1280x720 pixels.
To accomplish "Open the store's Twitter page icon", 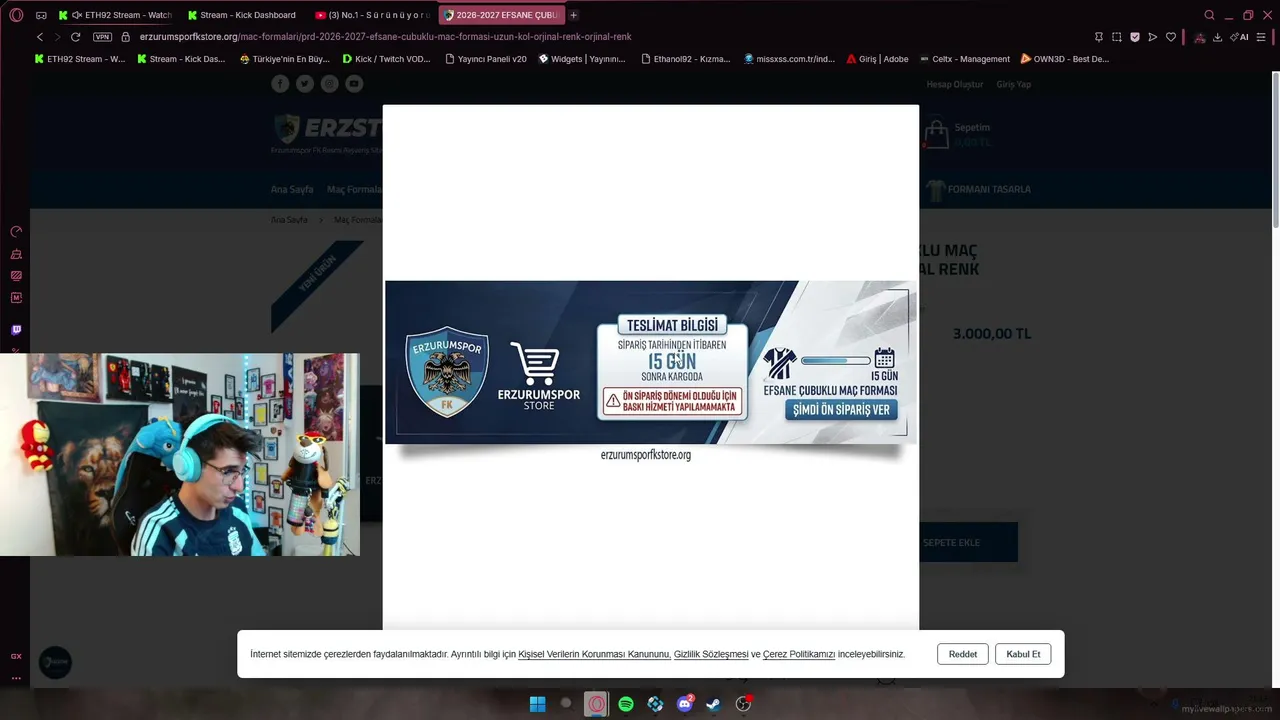I will pos(305,84).
